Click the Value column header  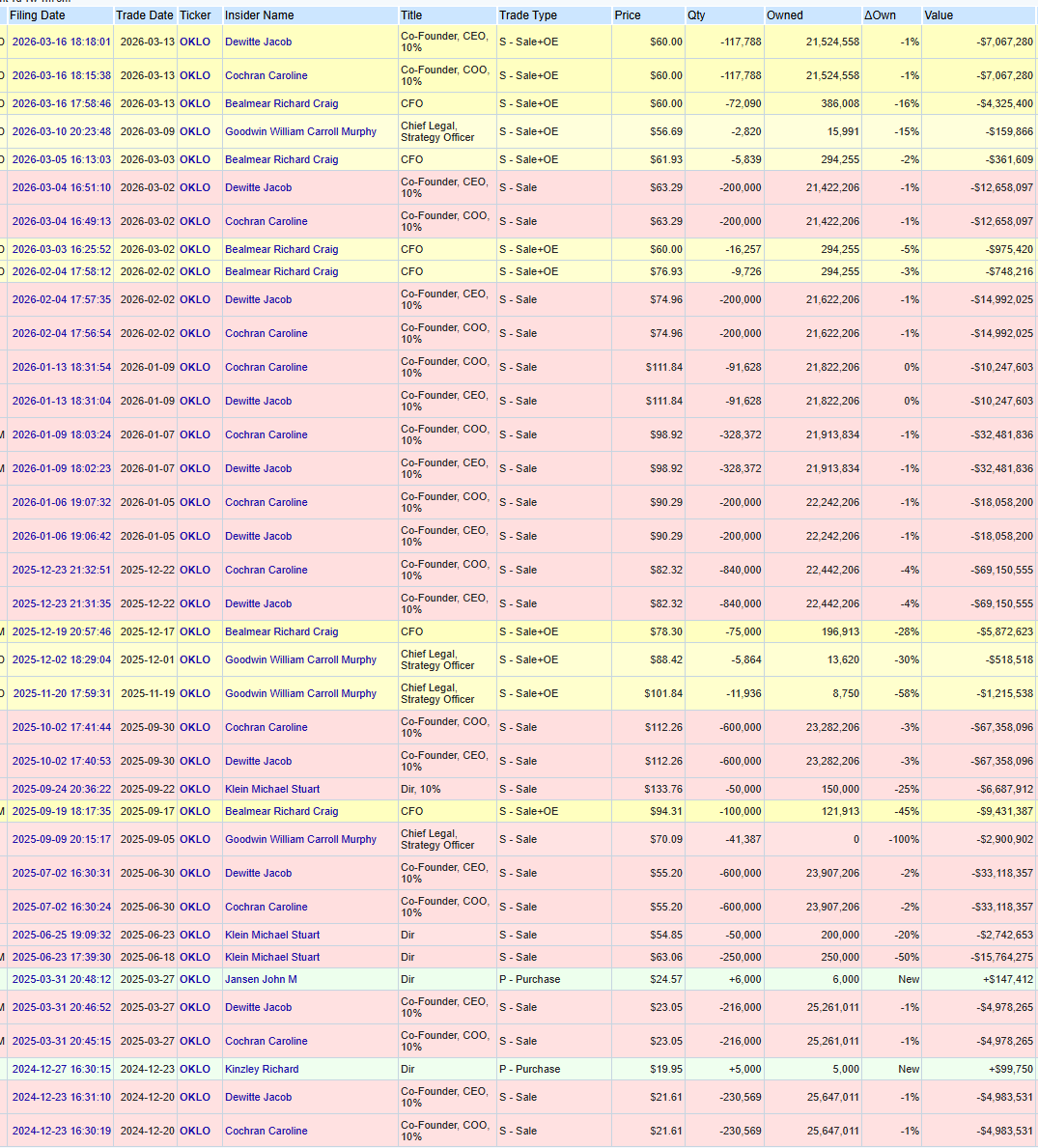(x=939, y=15)
